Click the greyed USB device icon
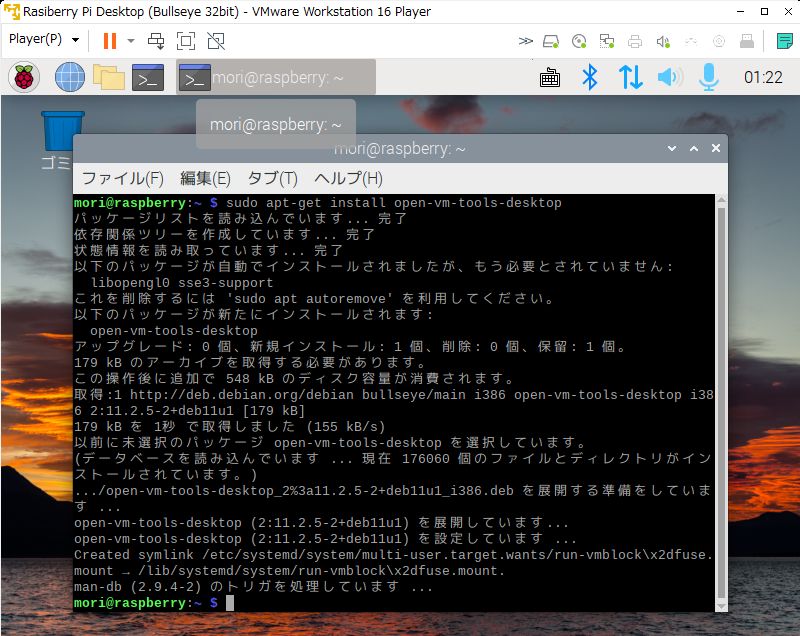 pos(691,41)
